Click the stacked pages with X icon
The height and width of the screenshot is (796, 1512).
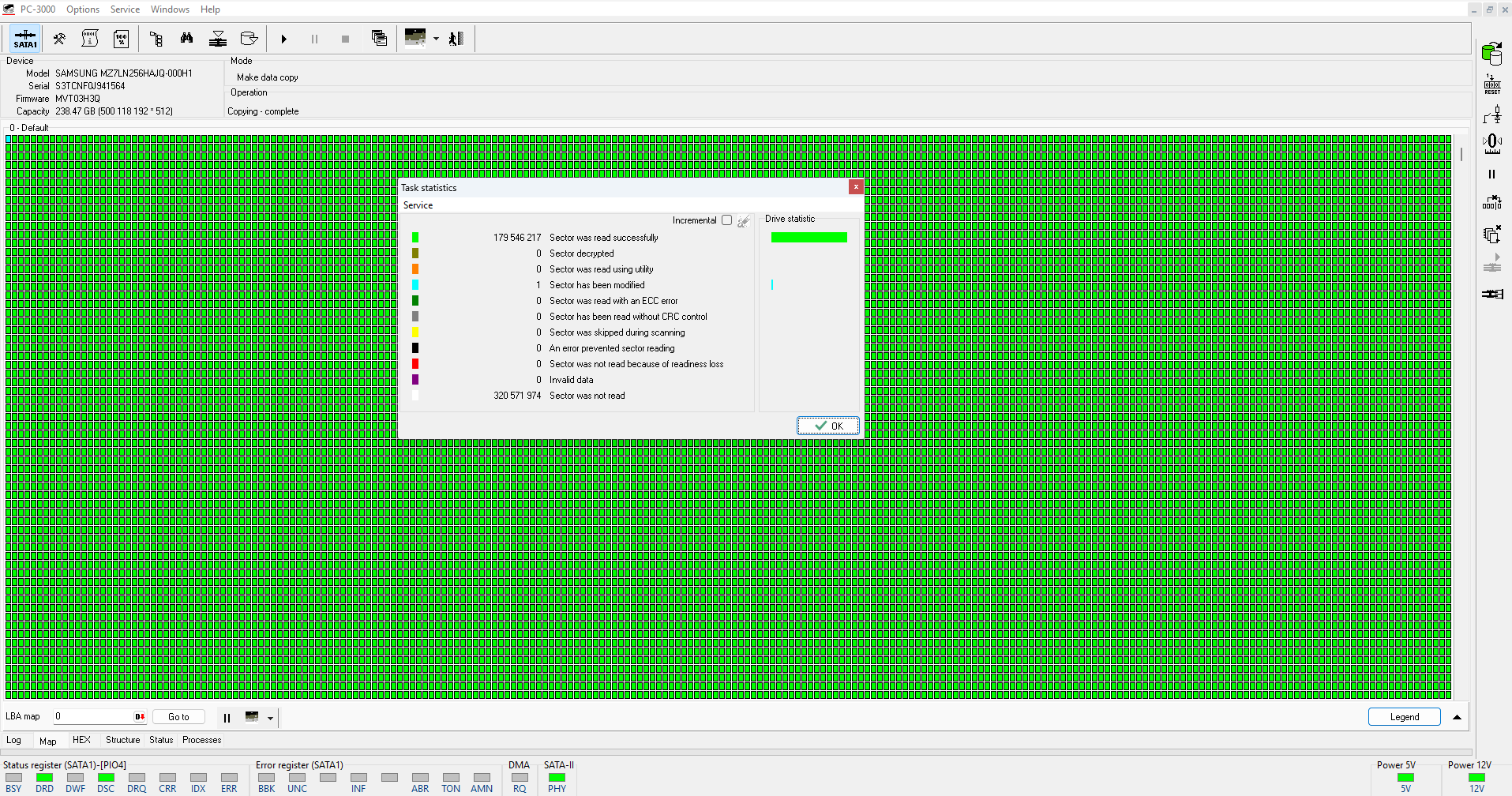pos(1492,234)
